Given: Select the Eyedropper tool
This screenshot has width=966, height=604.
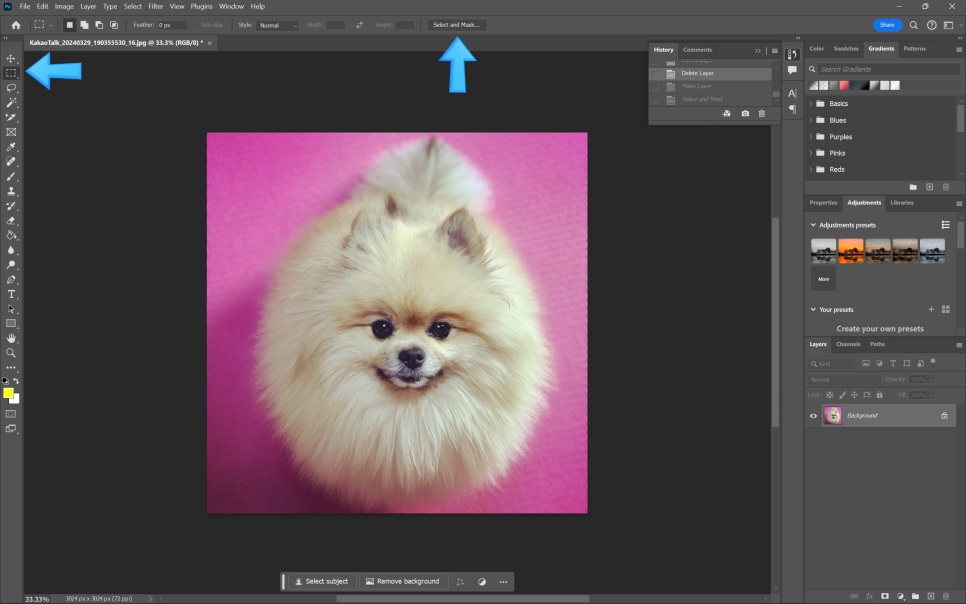Looking at the screenshot, I should coord(11,147).
